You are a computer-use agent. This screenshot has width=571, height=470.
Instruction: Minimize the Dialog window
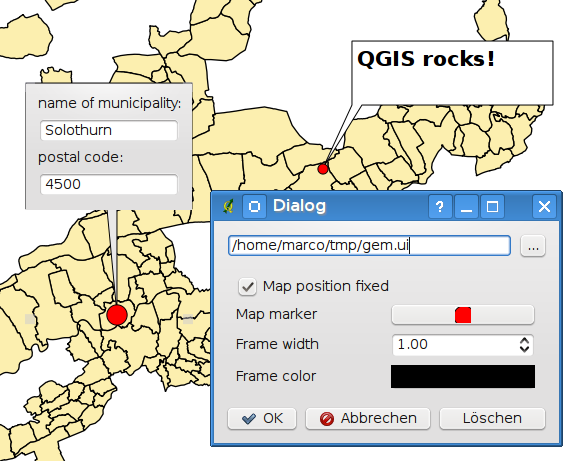coord(466,206)
